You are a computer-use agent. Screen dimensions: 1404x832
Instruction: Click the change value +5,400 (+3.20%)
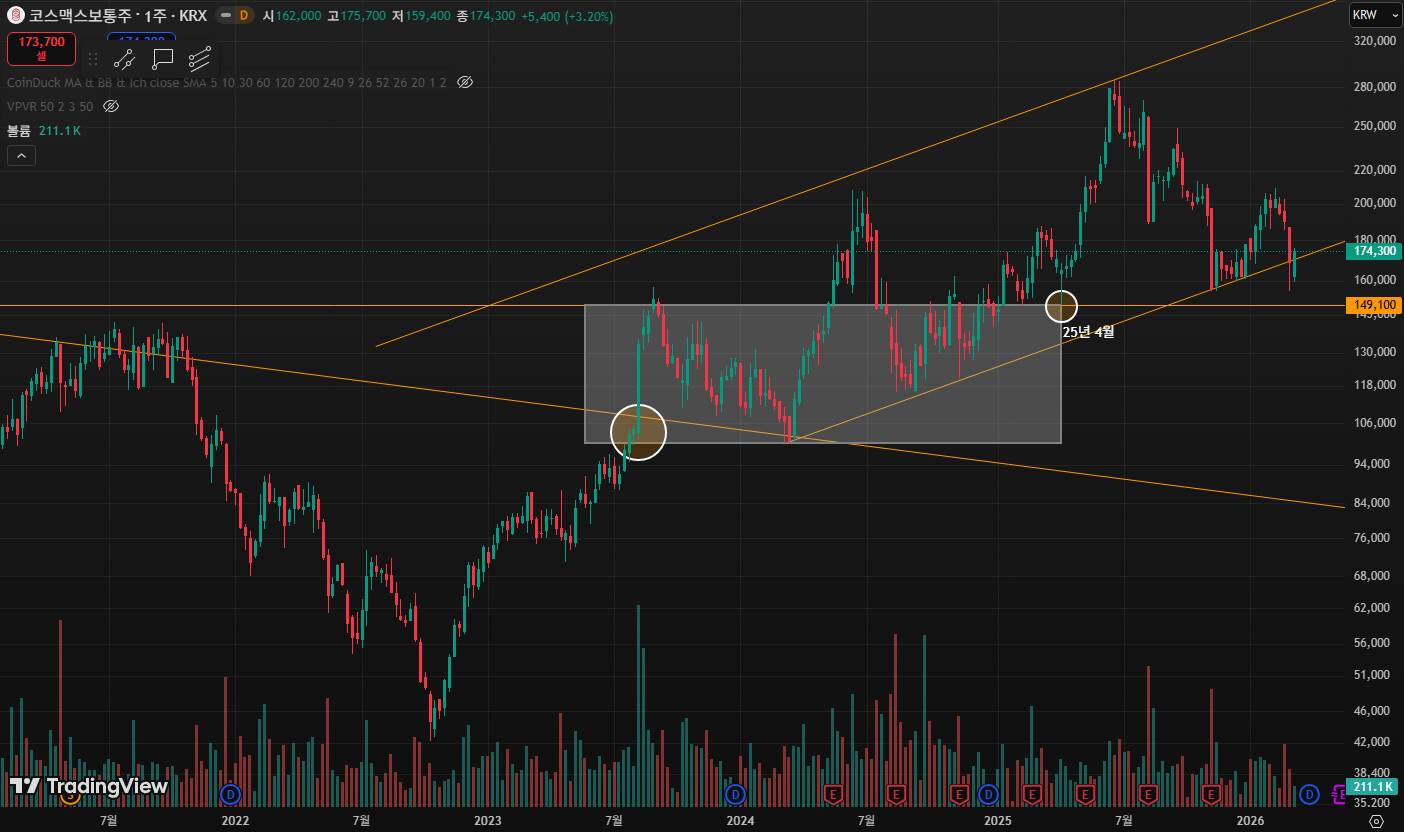[567, 17]
